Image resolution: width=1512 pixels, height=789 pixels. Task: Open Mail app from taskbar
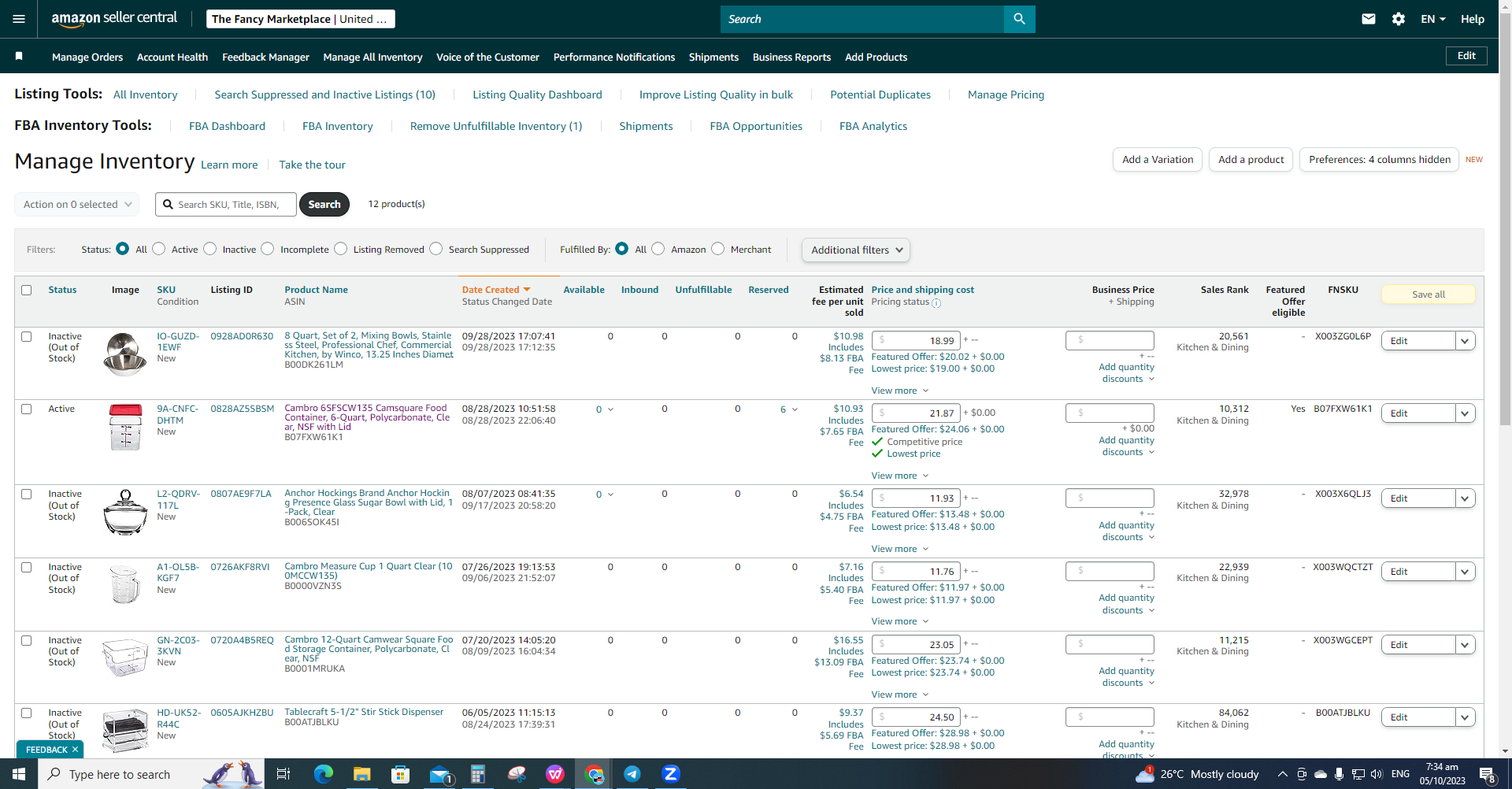coord(439,774)
